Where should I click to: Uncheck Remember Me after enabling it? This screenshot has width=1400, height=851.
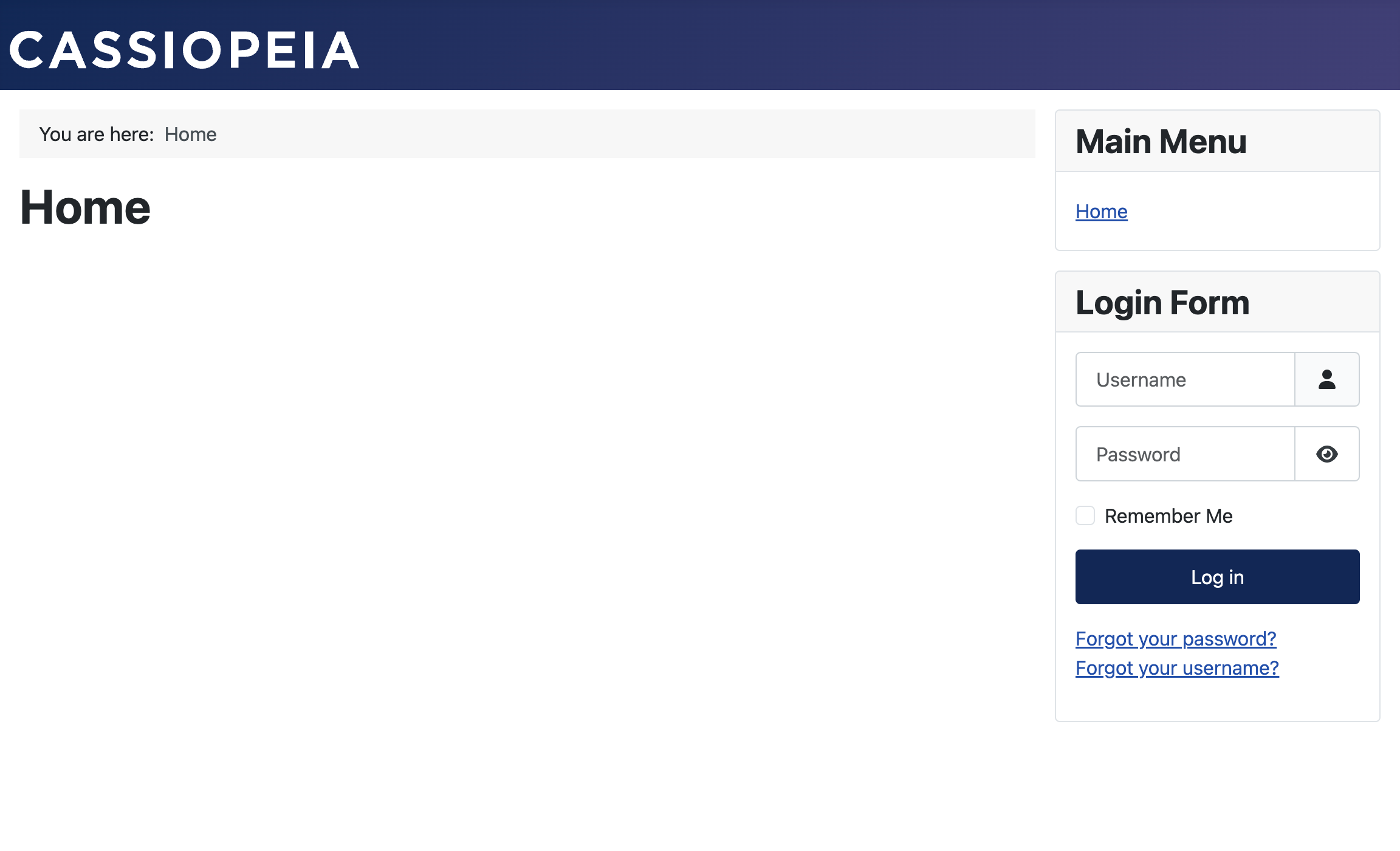click(1085, 515)
